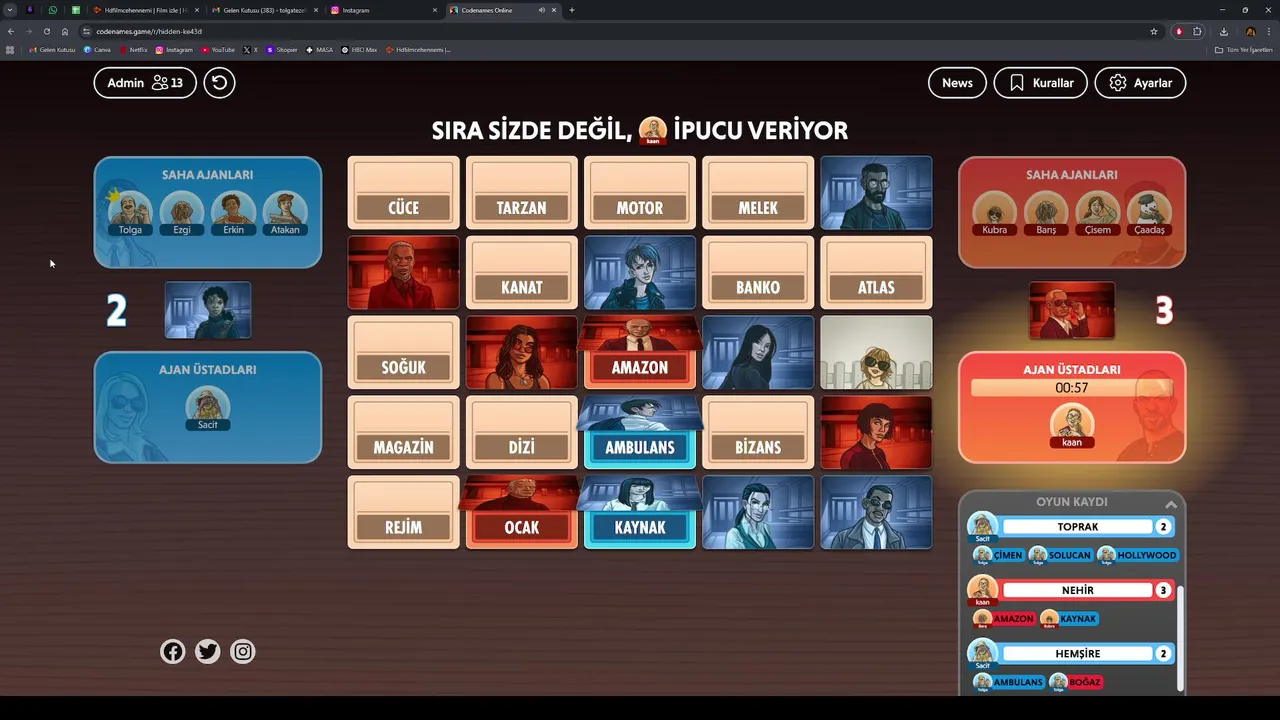Select the SOĞUK word card
This screenshot has height=720, width=1280.
[x=403, y=353]
